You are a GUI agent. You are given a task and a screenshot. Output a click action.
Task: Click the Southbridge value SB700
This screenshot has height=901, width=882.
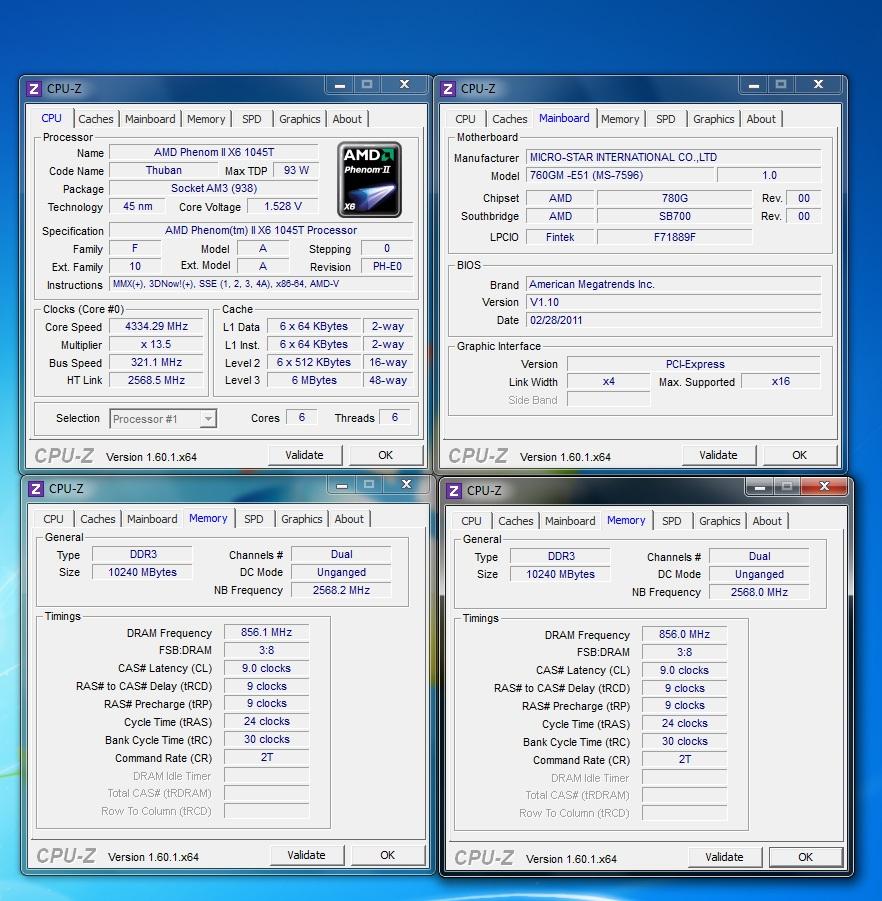pyautogui.click(x=675, y=217)
